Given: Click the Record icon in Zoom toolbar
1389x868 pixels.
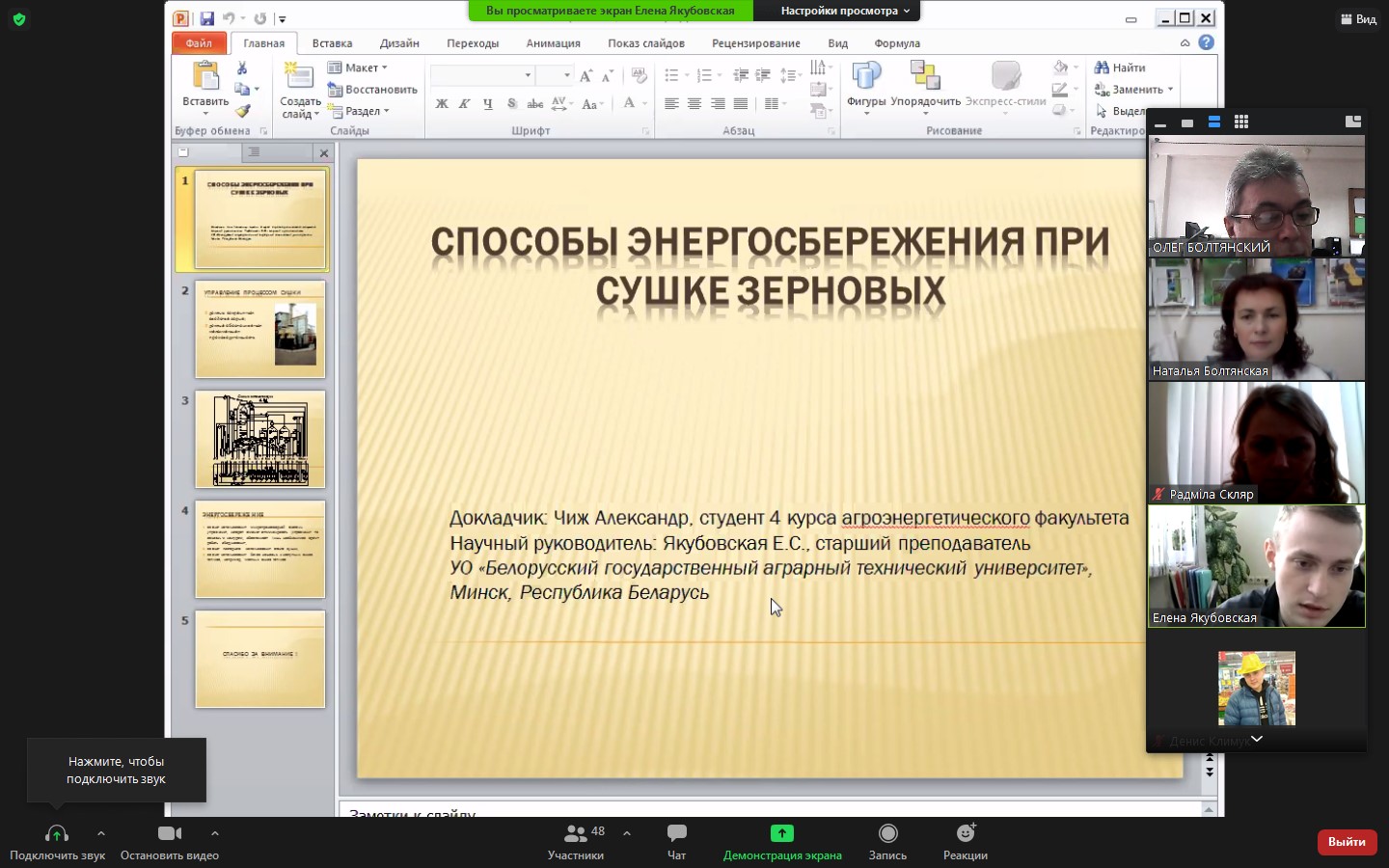Looking at the screenshot, I should point(887,833).
